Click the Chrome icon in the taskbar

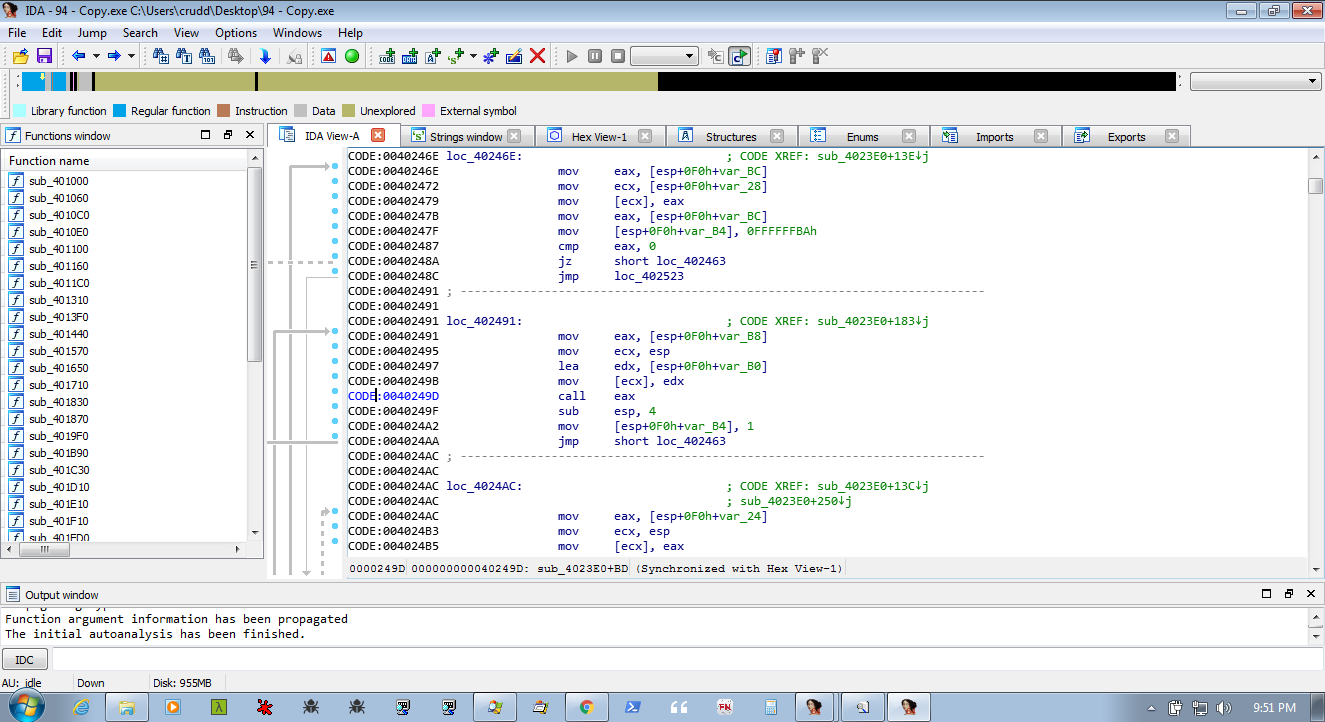tap(586, 707)
